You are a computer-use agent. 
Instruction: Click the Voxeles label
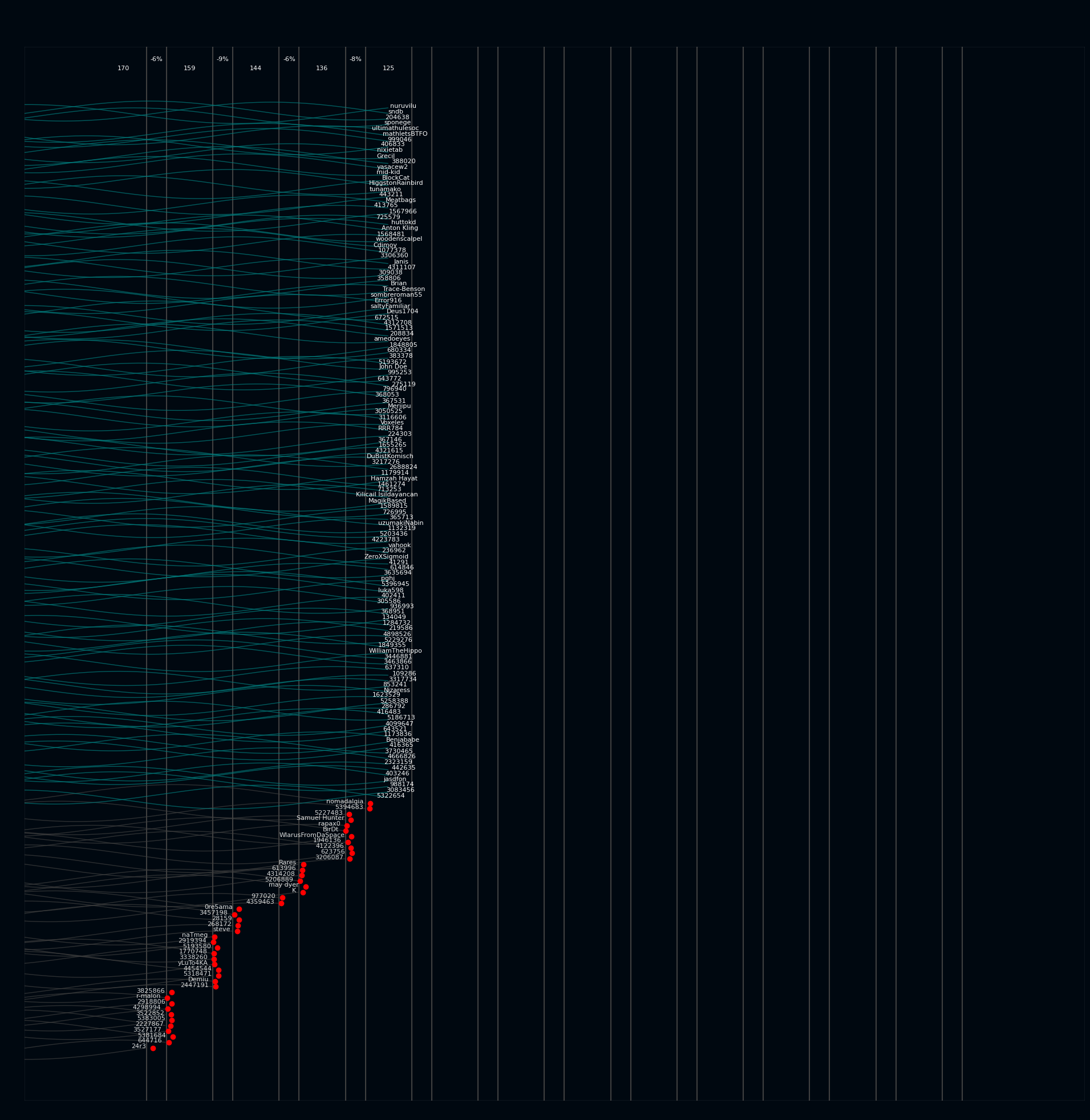392,423
